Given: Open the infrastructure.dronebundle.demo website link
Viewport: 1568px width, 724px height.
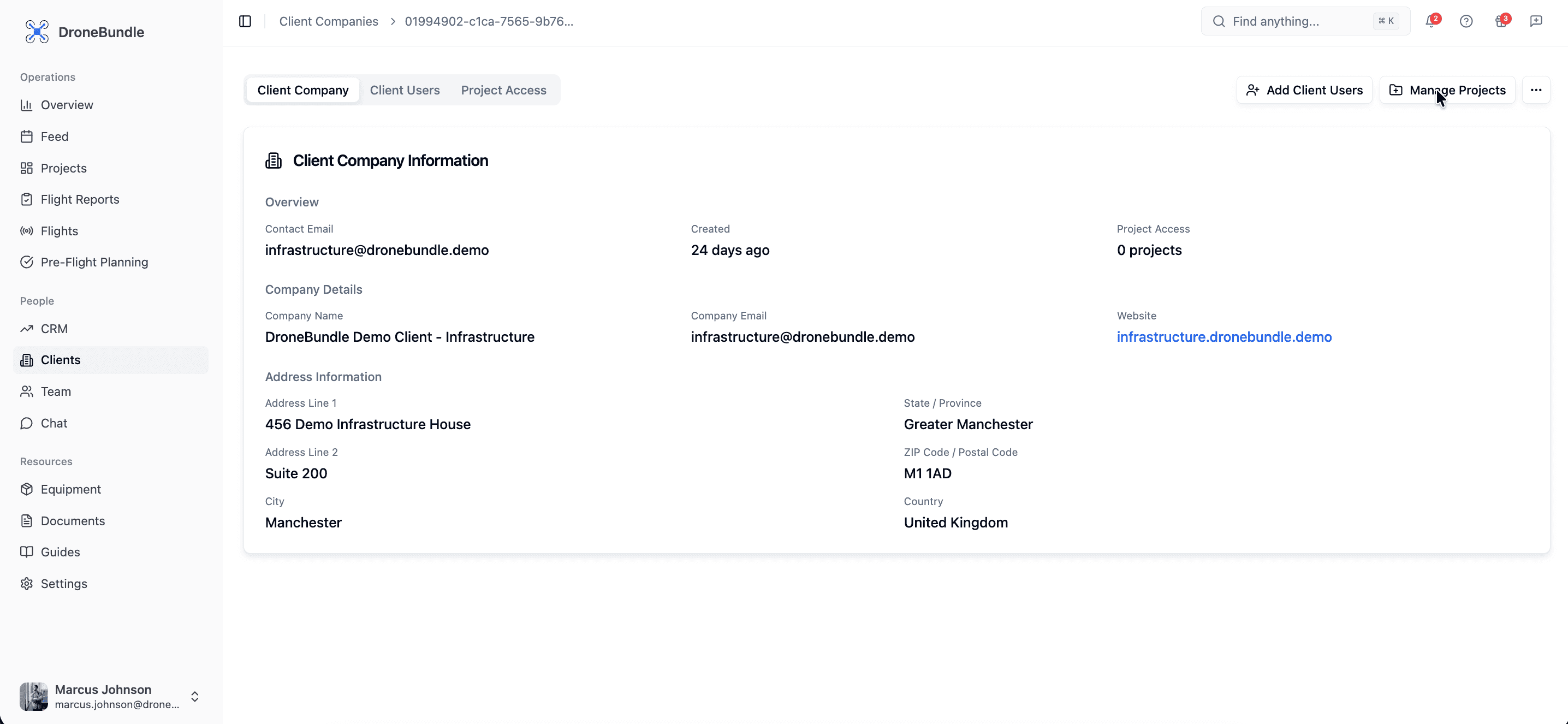Looking at the screenshot, I should click(x=1225, y=336).
